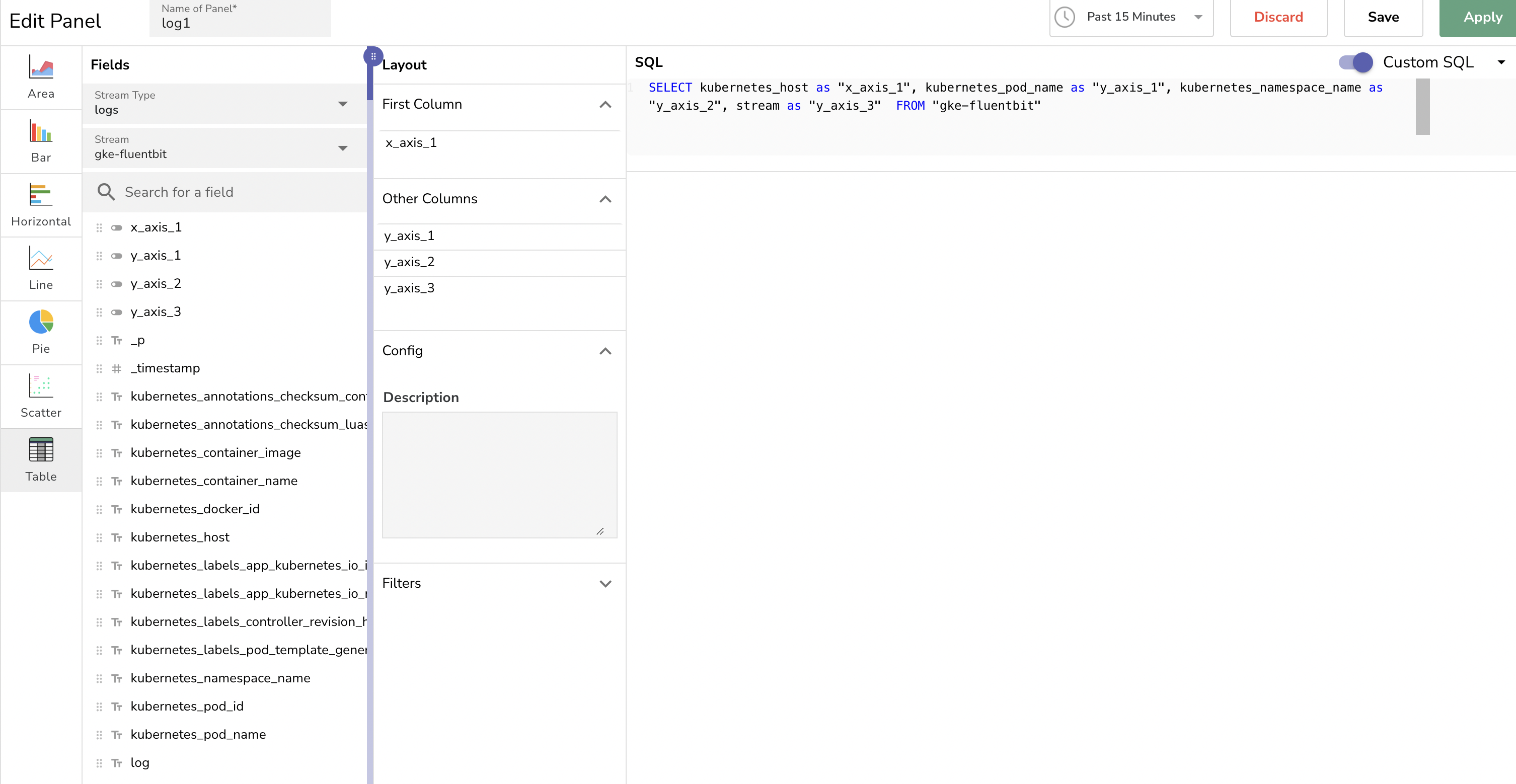Click the Save button

[x=1383, y=17]
